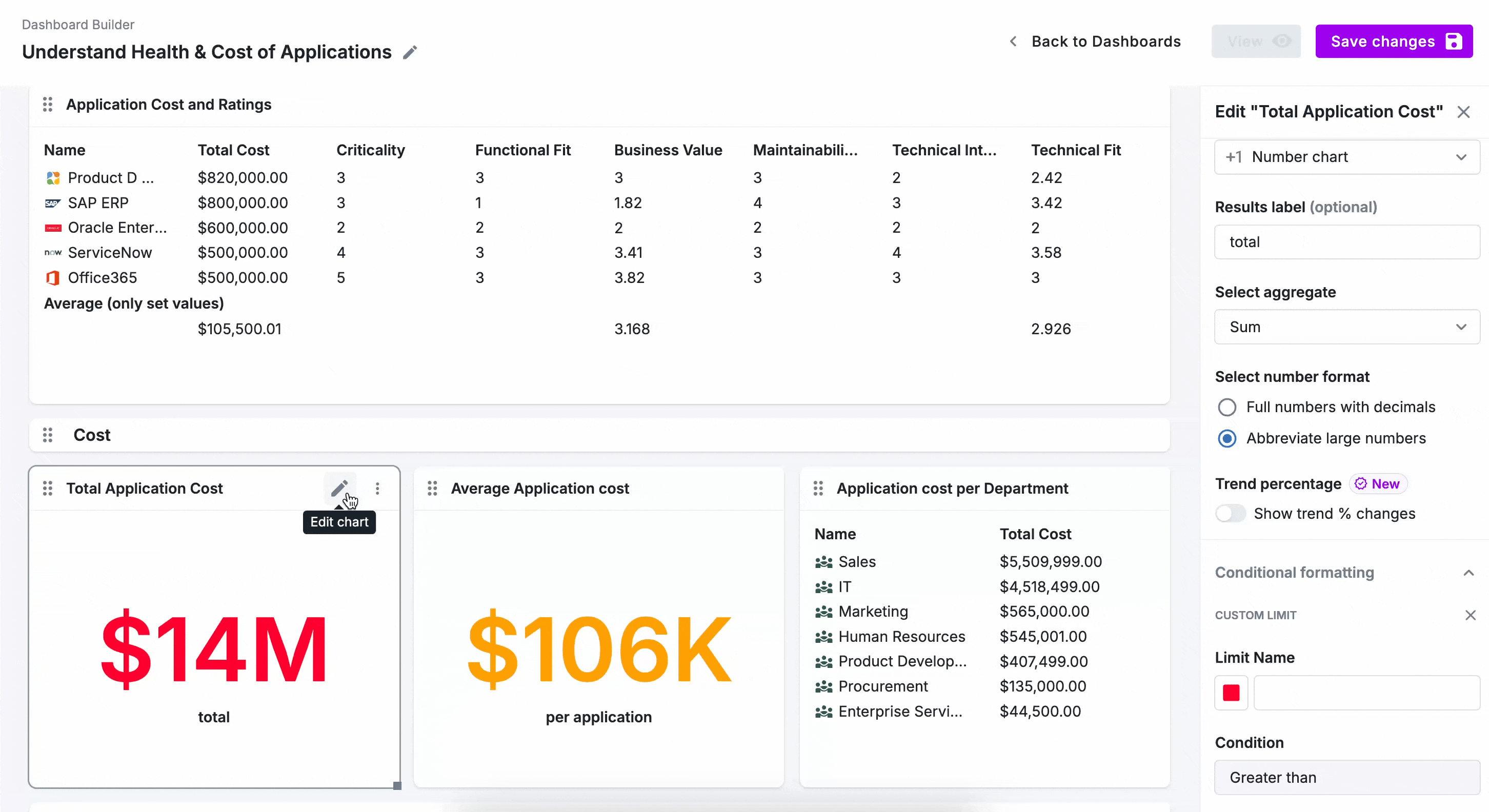Image resolution: width=1489 pixels, height=812 pixels.
Task: Click the group icon next to Enterprise Servi...
Action: 823,712
